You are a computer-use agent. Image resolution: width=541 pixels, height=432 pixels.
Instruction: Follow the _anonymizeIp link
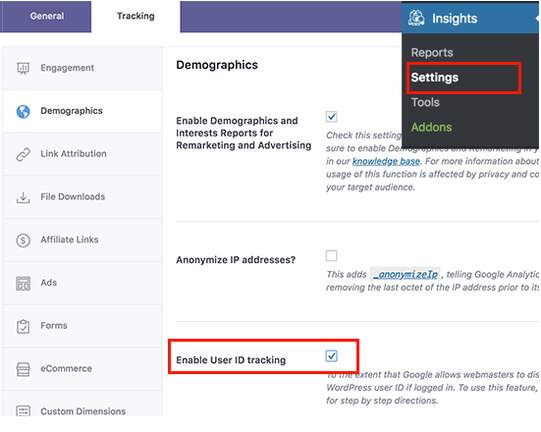405,274
